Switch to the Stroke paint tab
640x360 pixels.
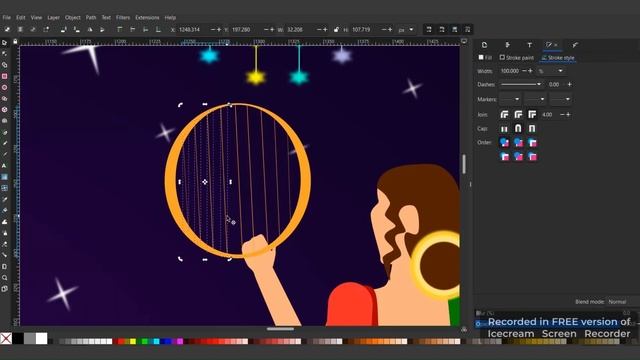coord(516,58)
